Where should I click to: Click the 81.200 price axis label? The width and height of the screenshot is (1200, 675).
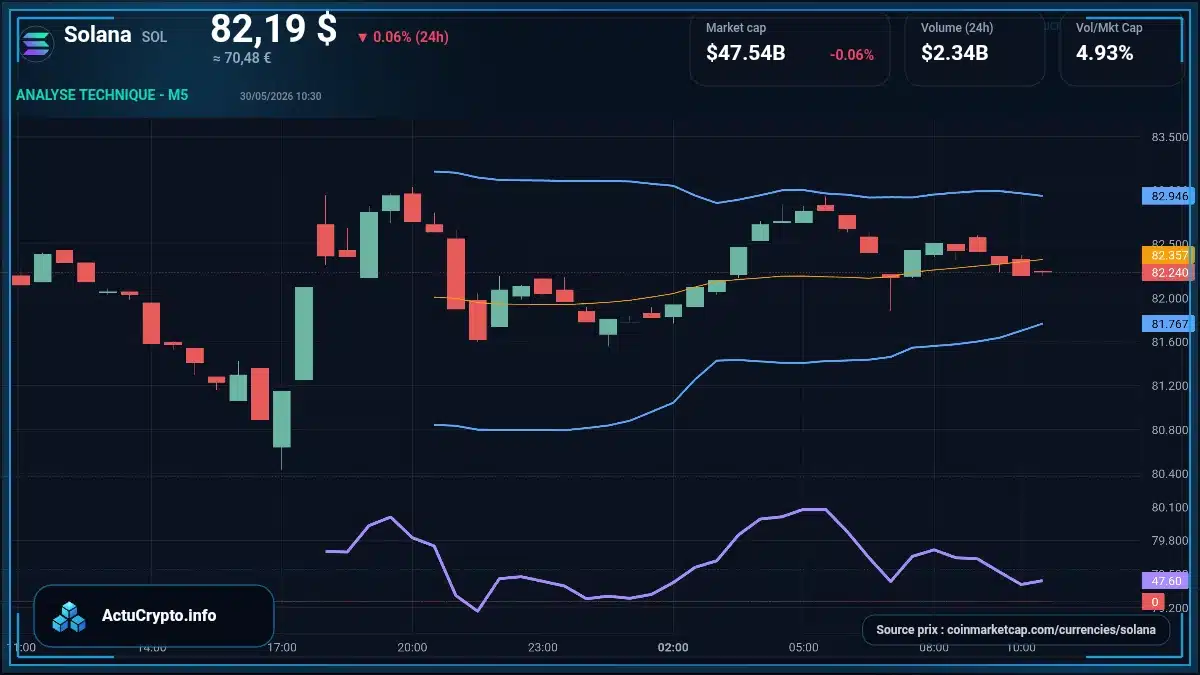click(1169, 386)
